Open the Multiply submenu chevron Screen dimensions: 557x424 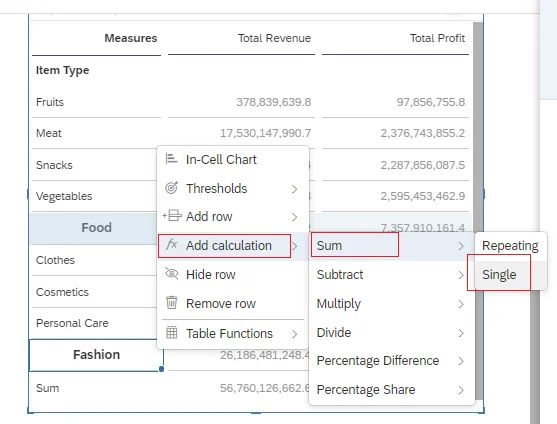tap(461, 304)
